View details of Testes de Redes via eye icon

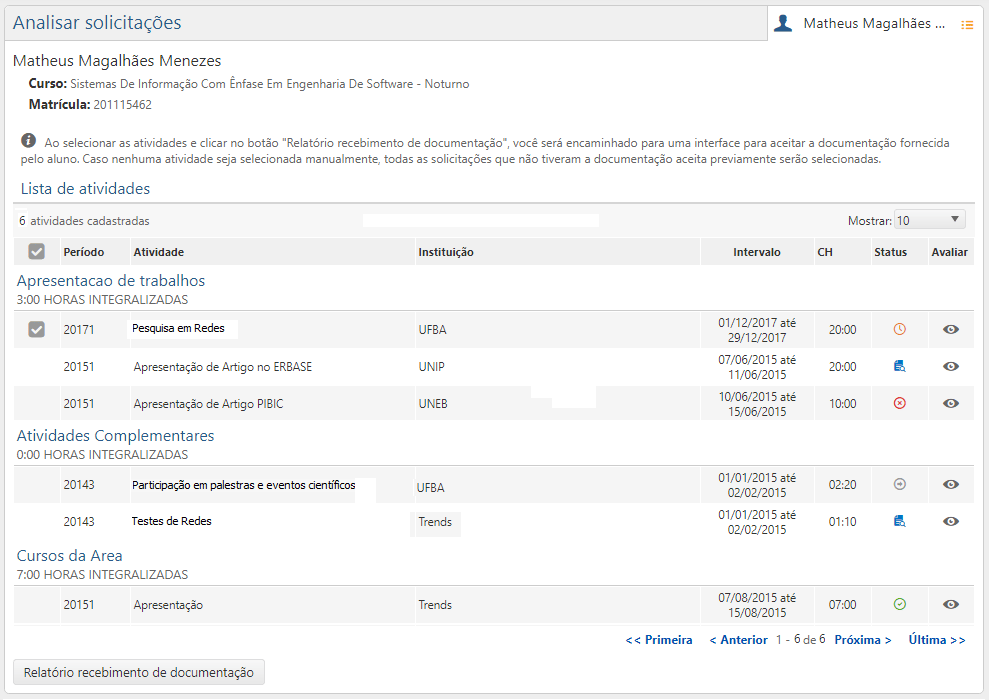(x=951, y=521)
